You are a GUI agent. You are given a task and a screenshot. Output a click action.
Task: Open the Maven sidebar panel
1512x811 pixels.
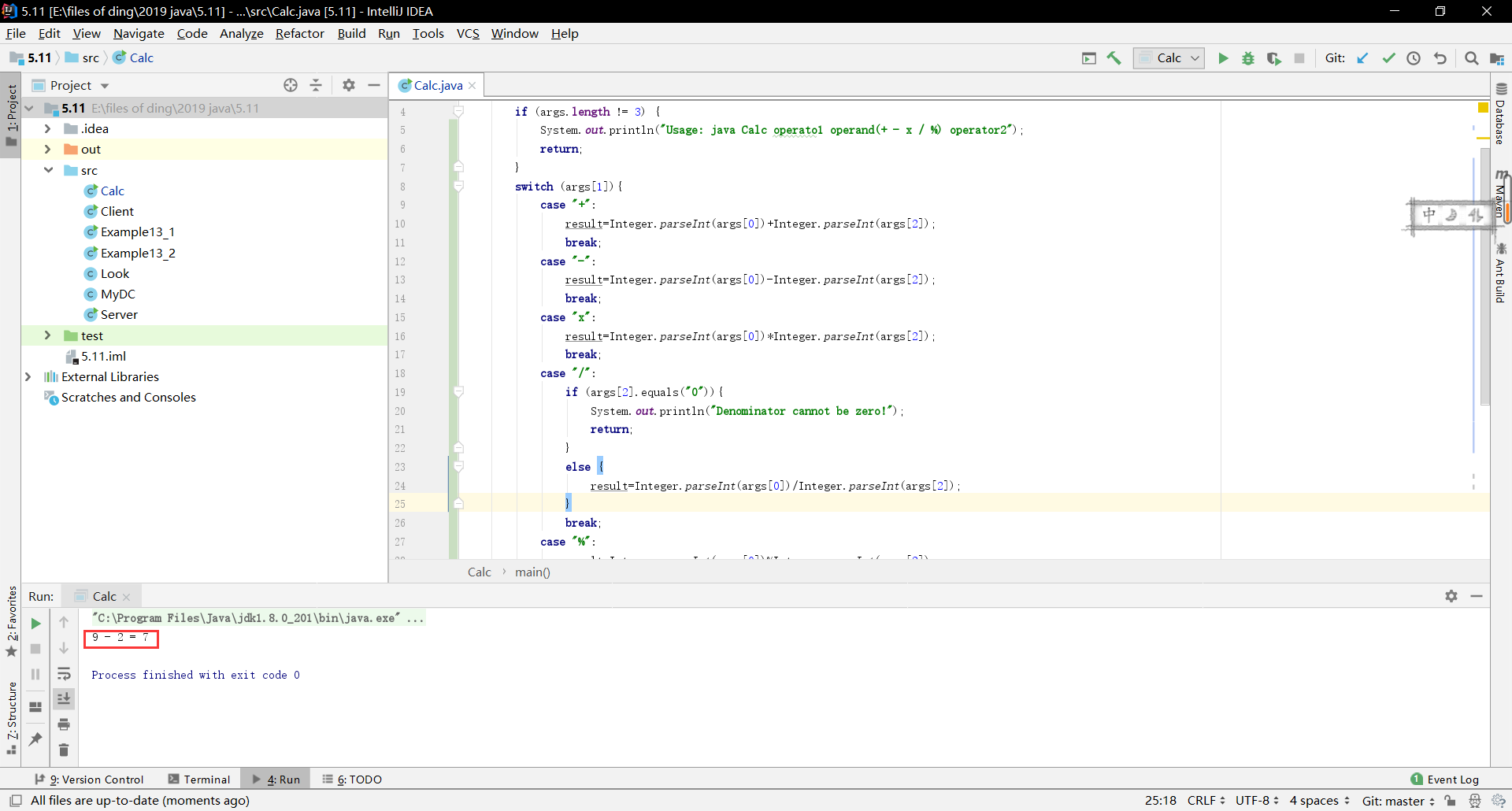coord(1501,195)
